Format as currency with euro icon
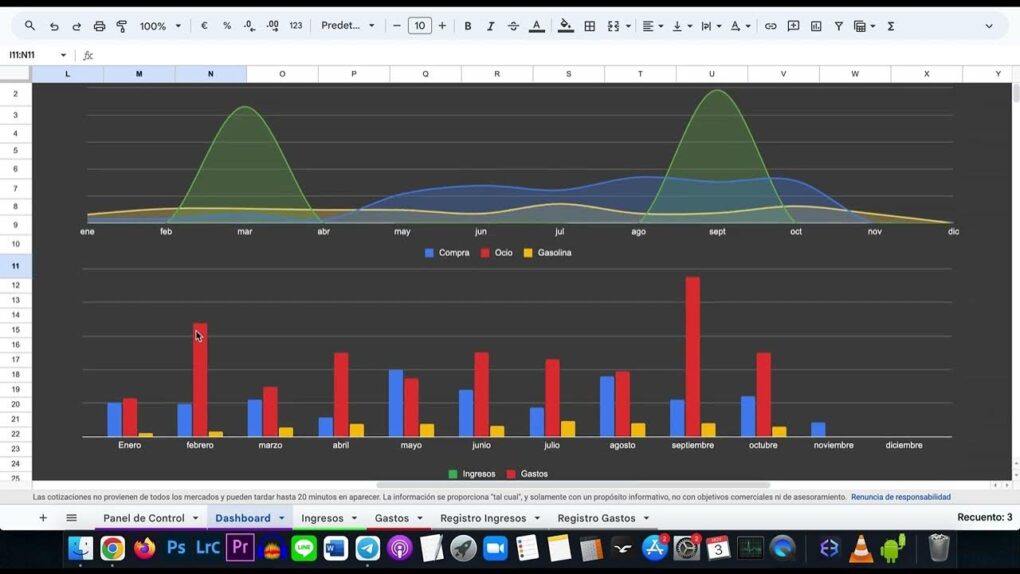 [x=204, y=26]
